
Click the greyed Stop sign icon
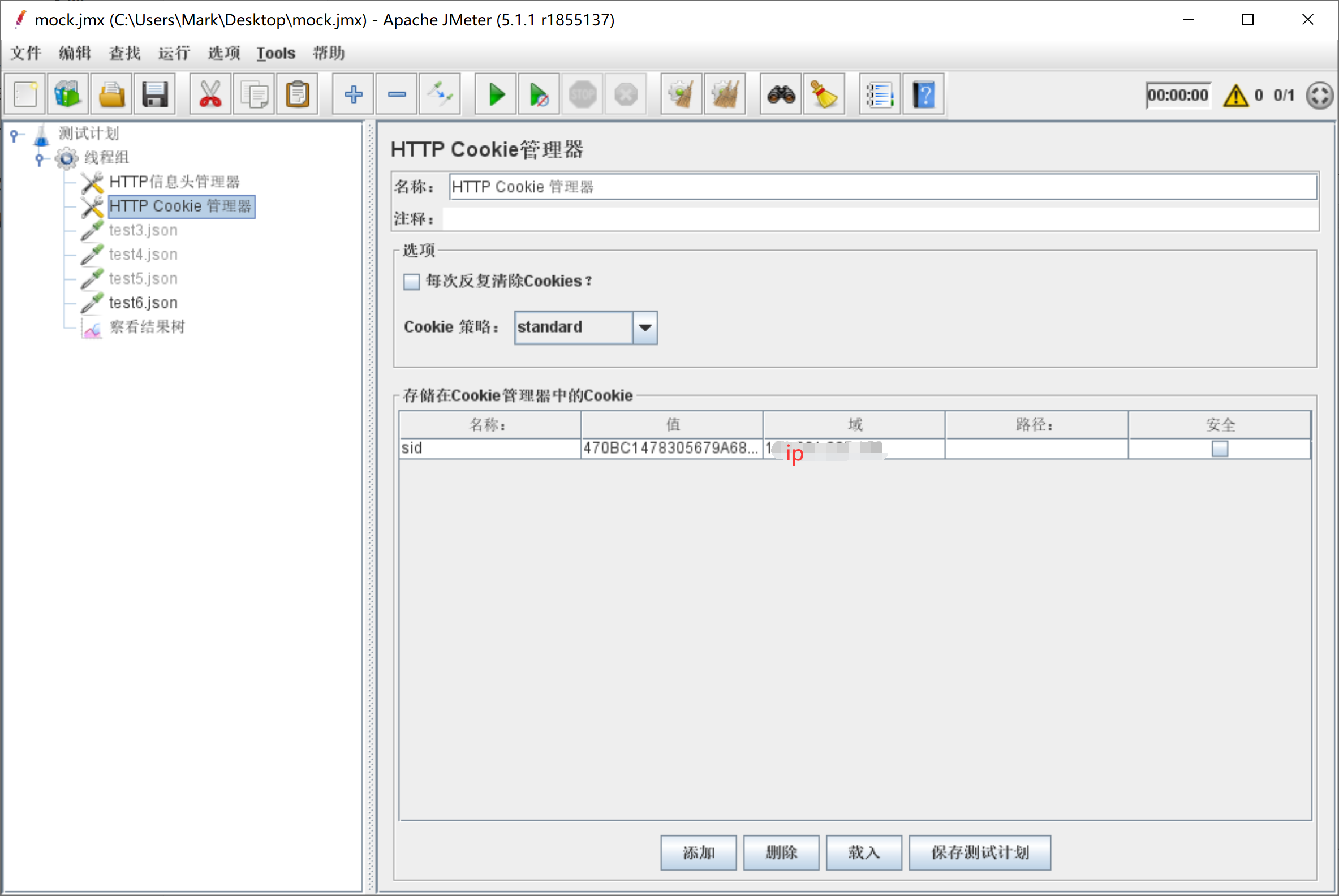(x=582, y=94)
